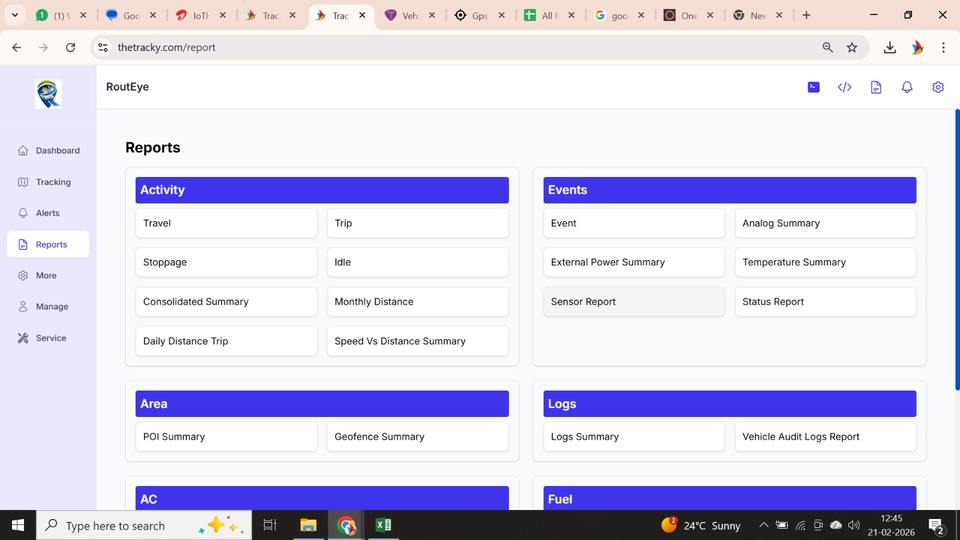
Task: Open the Event report
Action: [634, 223]
